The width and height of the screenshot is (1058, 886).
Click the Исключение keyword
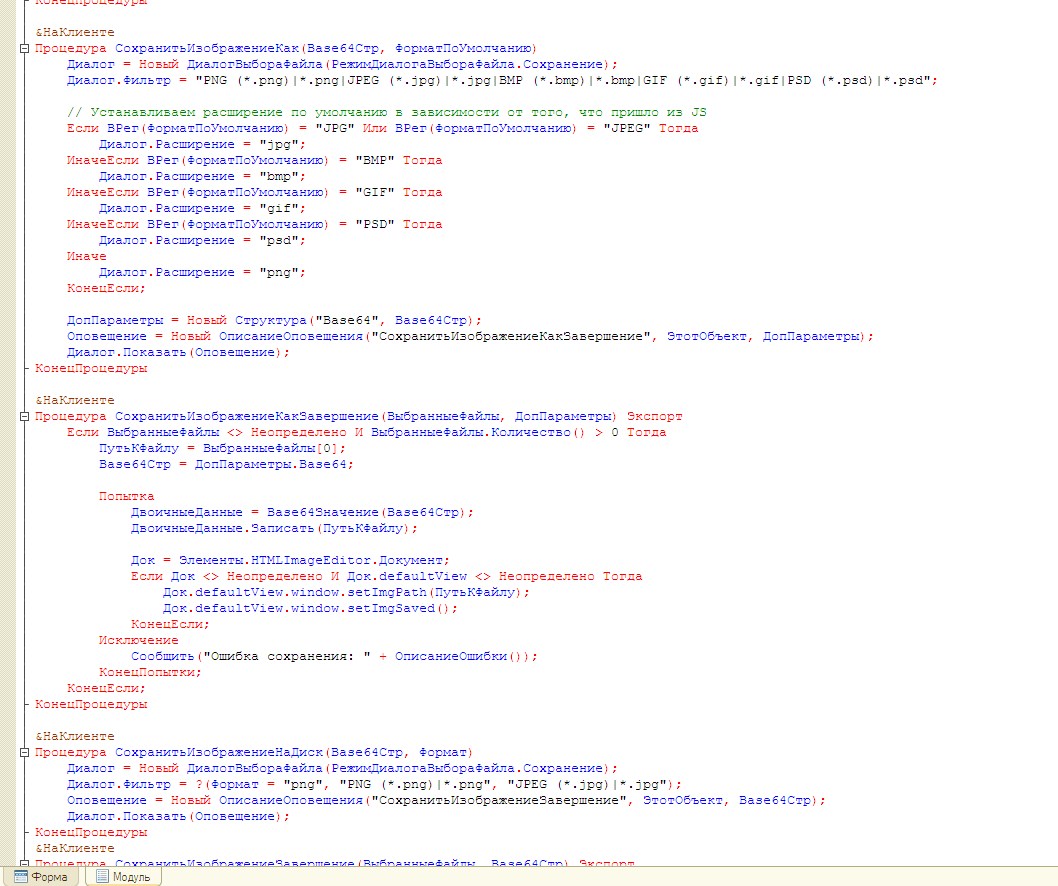click(138, 640)
